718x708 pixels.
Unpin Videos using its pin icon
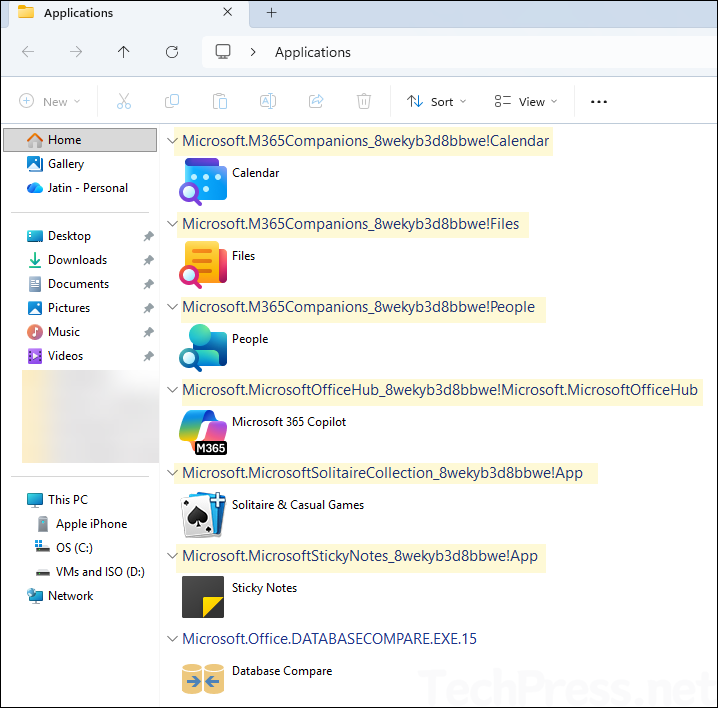coord(148,356)
